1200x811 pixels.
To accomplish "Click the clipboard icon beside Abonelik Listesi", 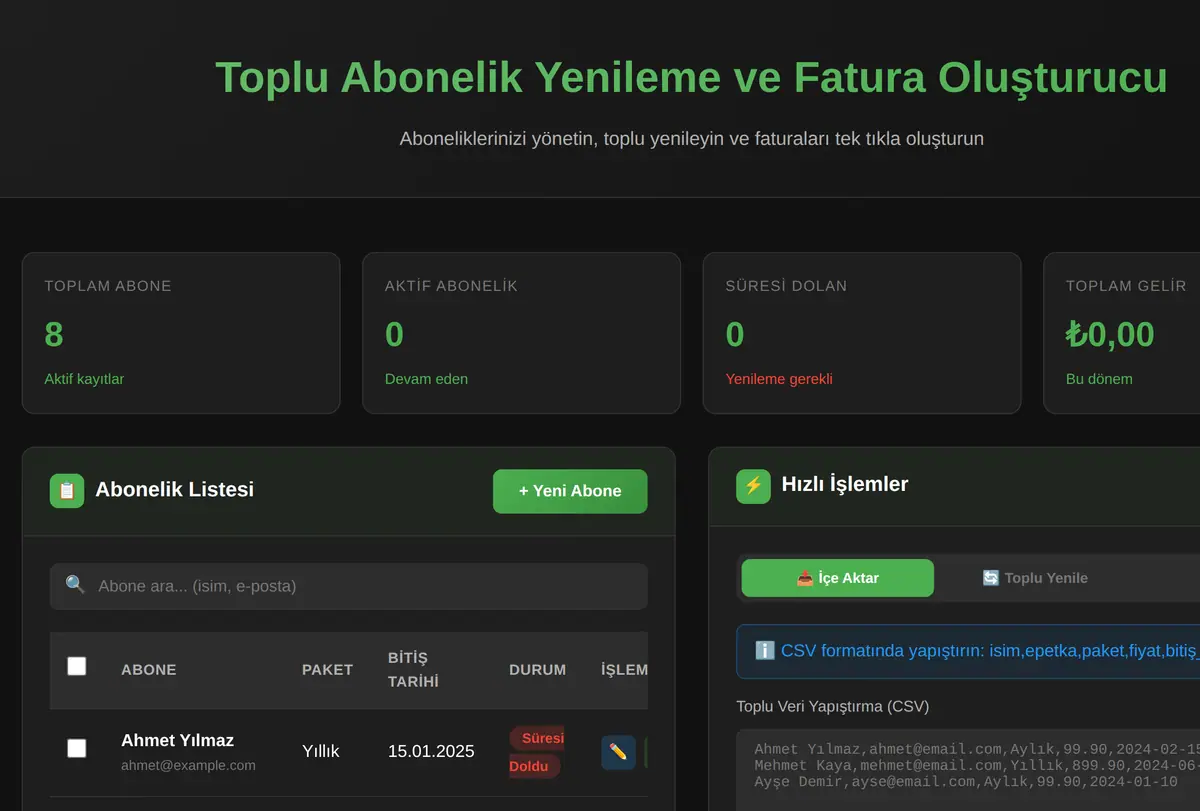I will pos(67,491).
